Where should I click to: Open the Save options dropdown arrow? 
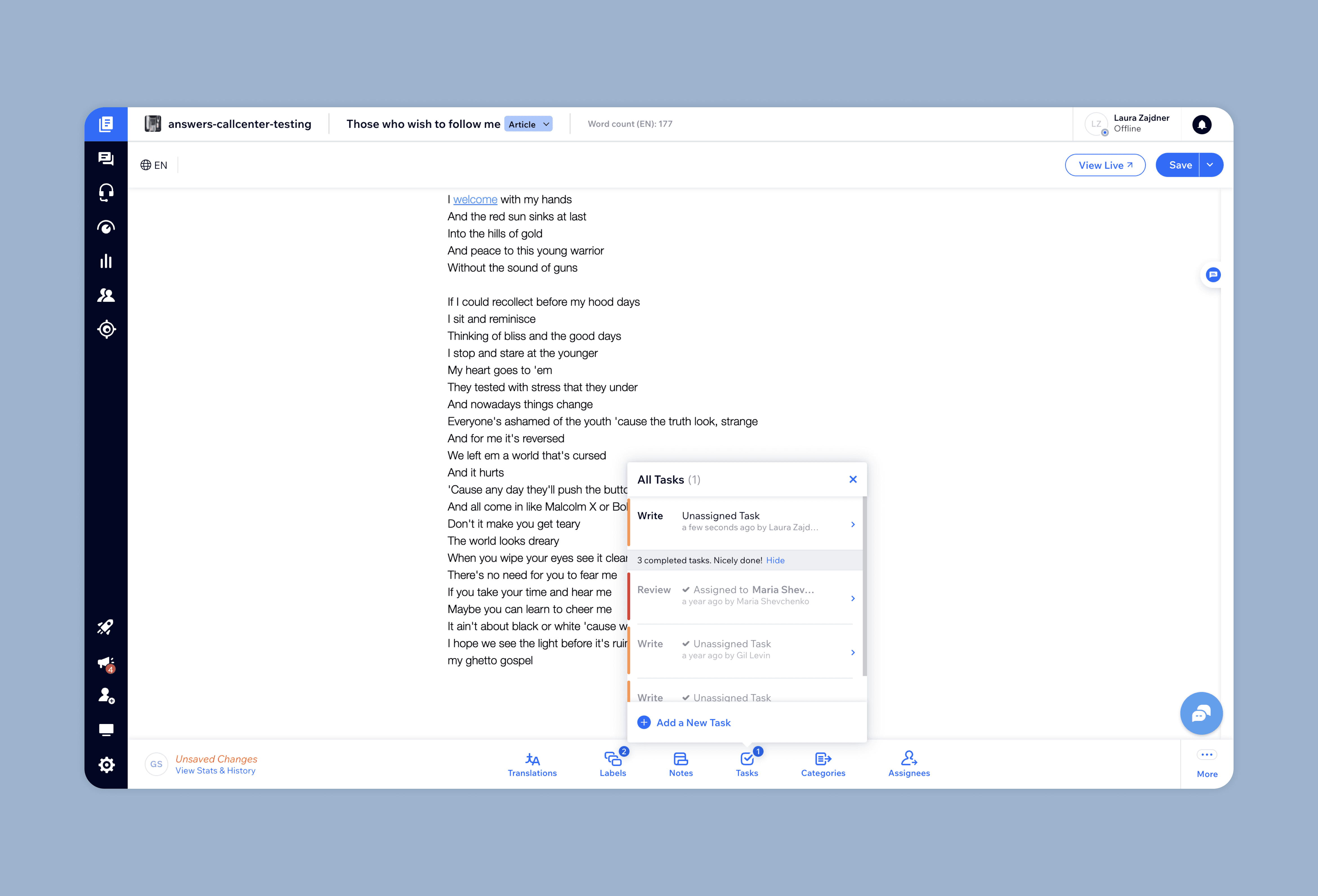(1210, 165)
